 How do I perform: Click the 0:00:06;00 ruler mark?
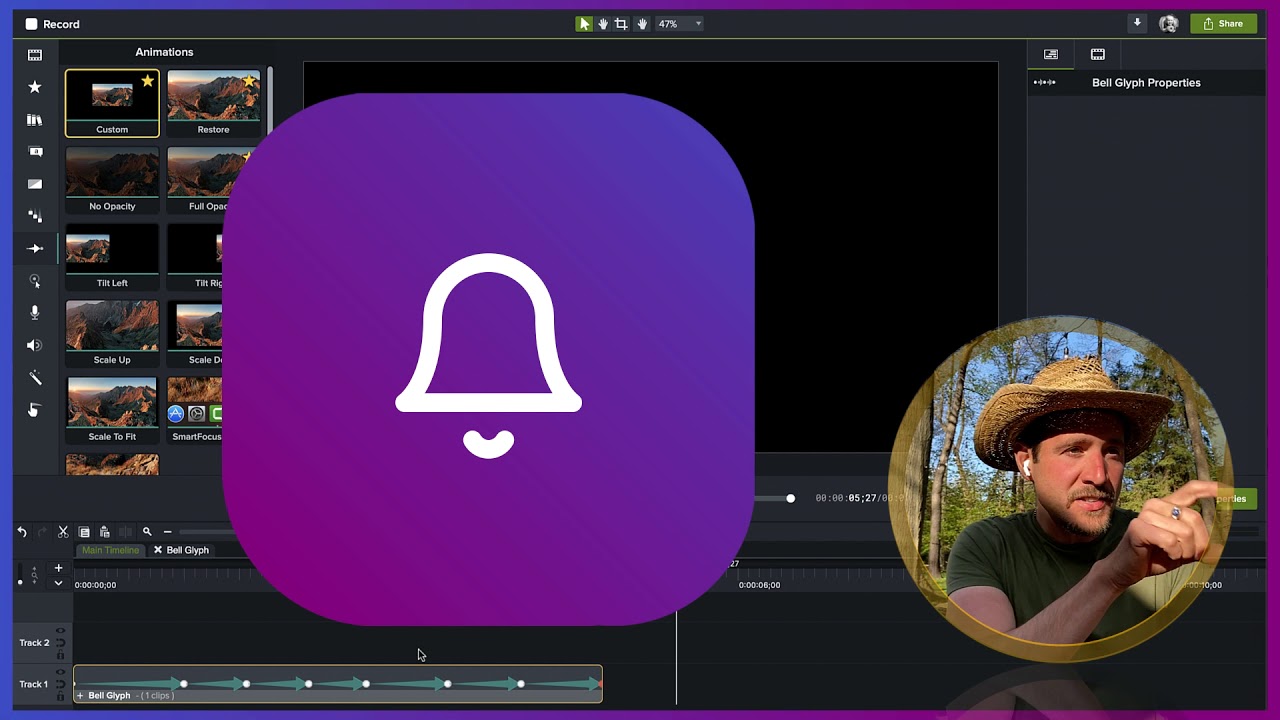[759, 585]
